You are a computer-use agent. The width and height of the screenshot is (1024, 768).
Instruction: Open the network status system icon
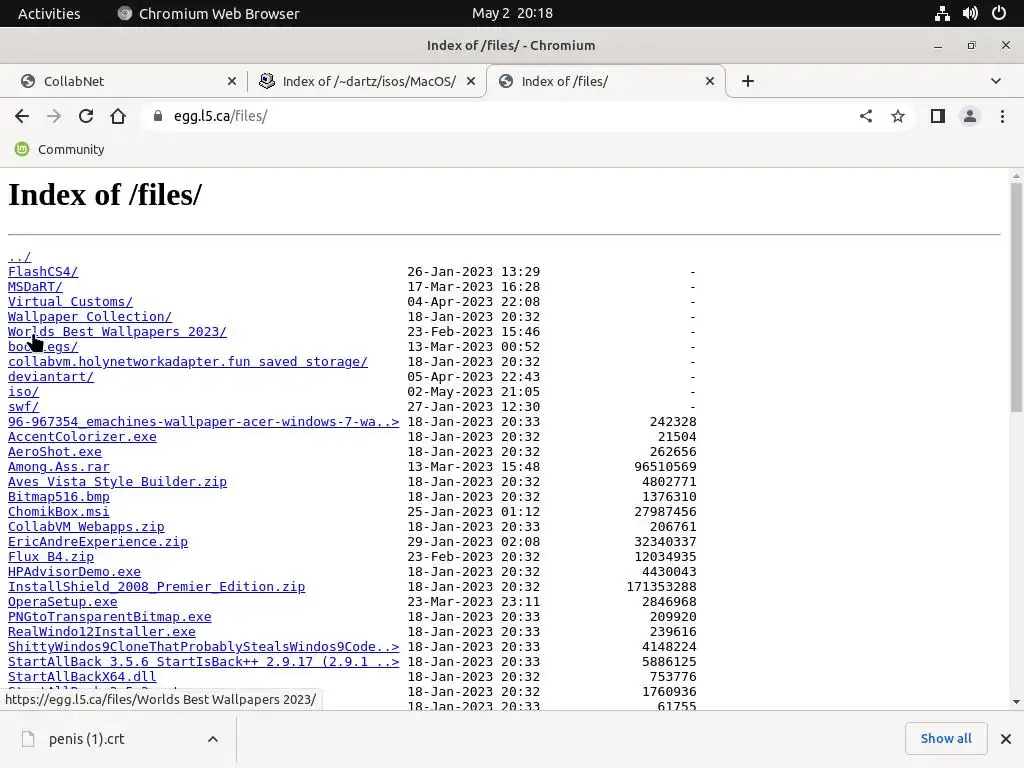[x=942, y=13]
